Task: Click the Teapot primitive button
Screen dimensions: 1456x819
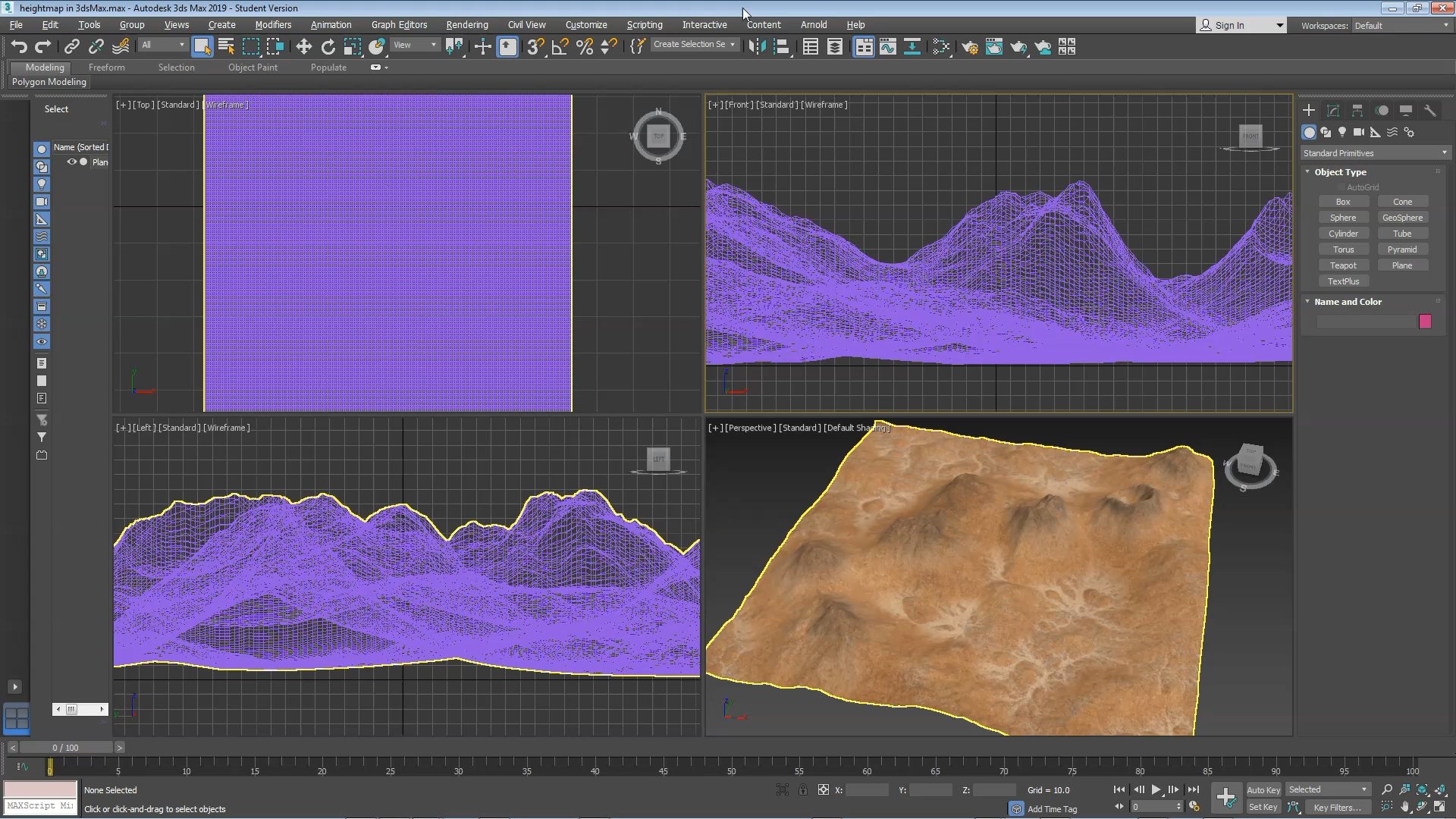Action: click(x=1342, y=265)
